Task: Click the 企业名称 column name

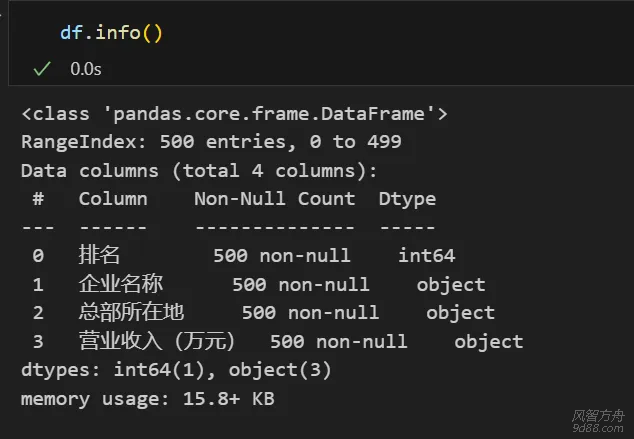Action: (120, 284)
